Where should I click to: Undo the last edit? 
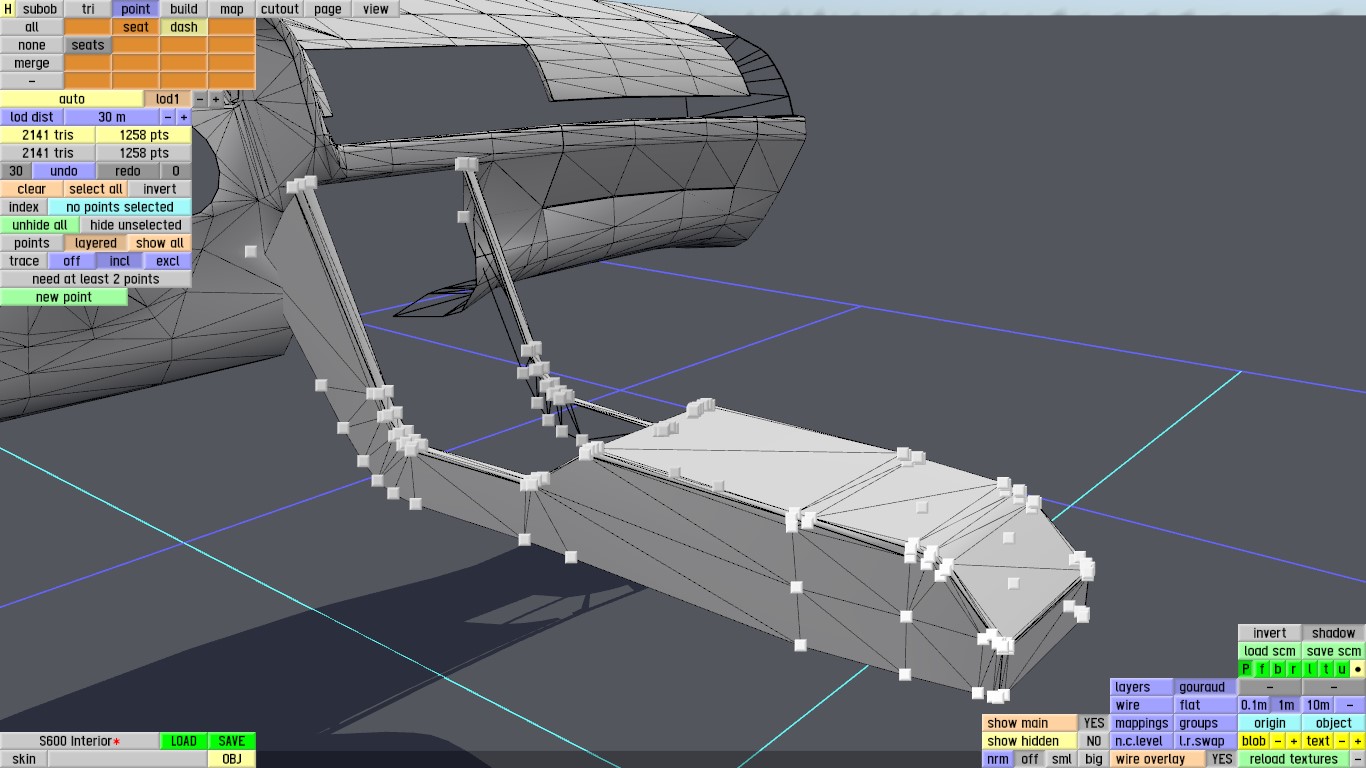point(64,171)
